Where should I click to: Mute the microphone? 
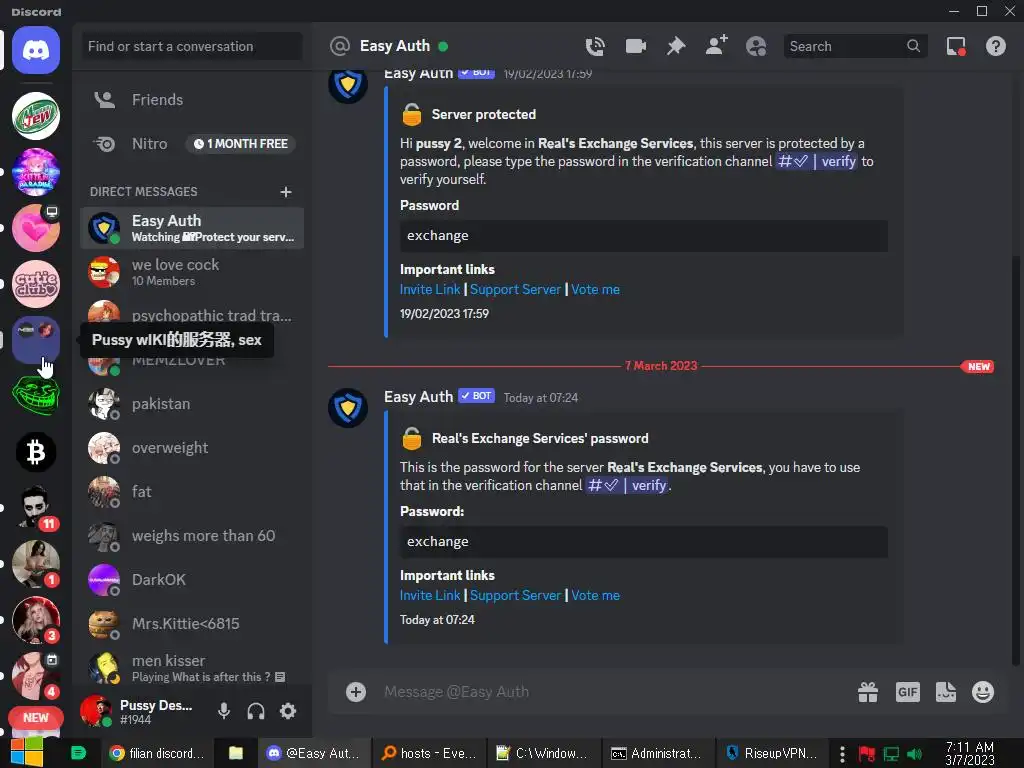pos(224,711)
